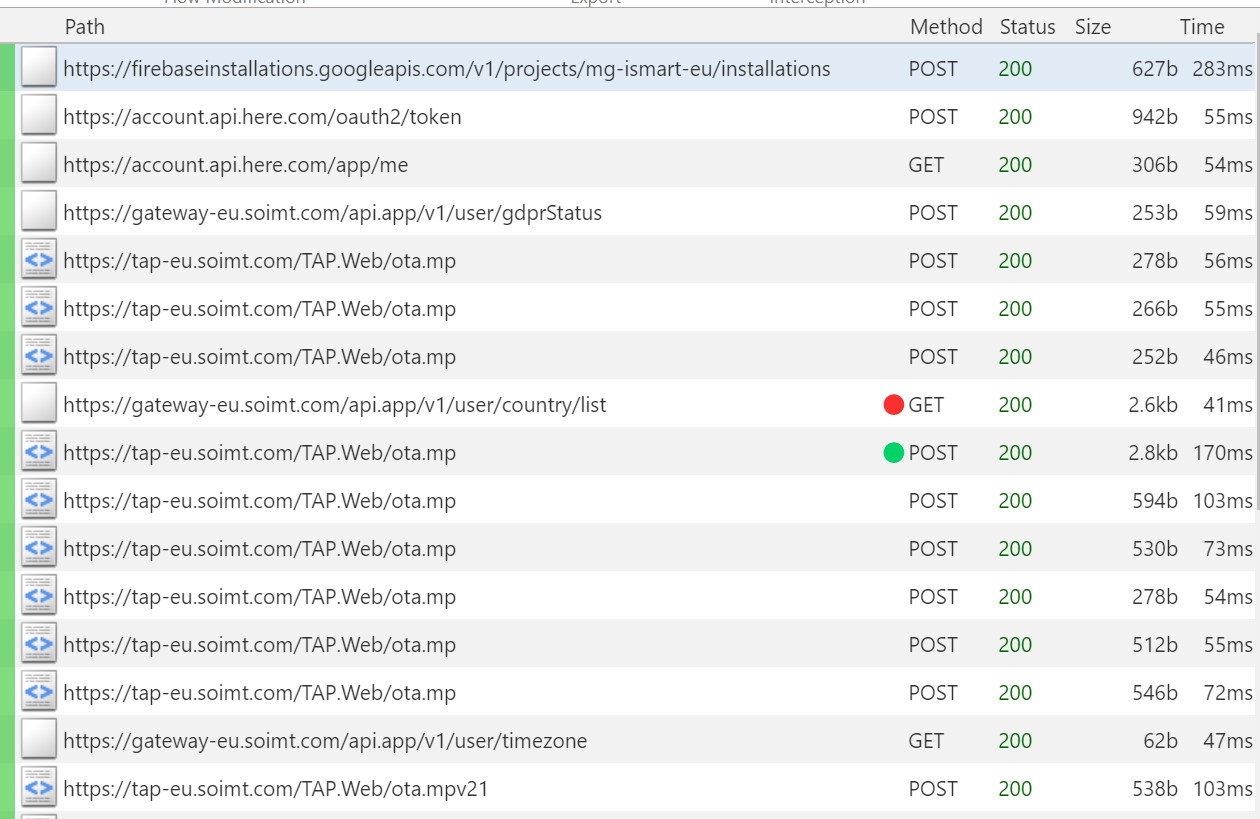Click the 41ms time cell
Viewport: 1260px width, 819px height.
click(1228, 405)
